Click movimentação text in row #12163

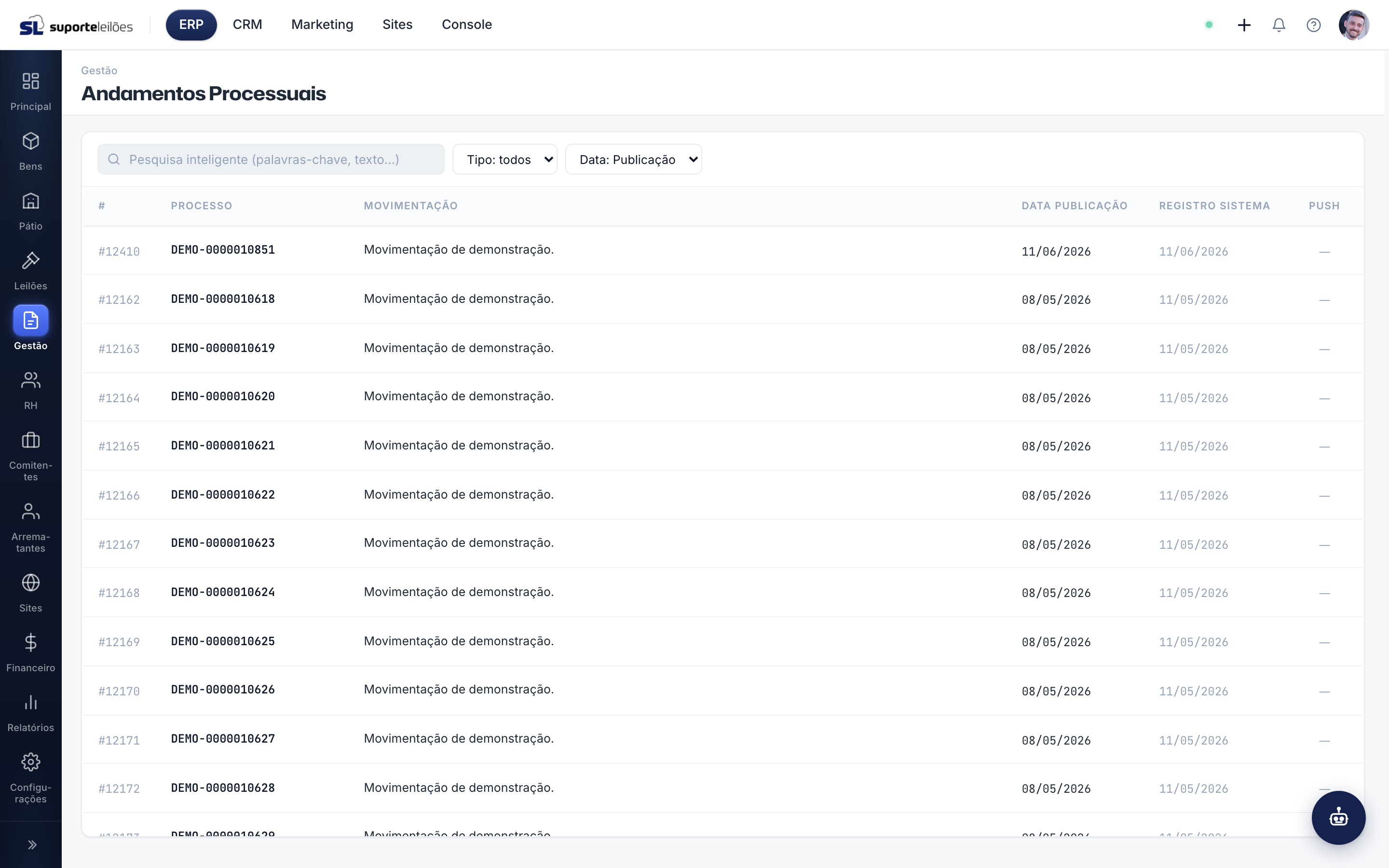pos(459,348)
